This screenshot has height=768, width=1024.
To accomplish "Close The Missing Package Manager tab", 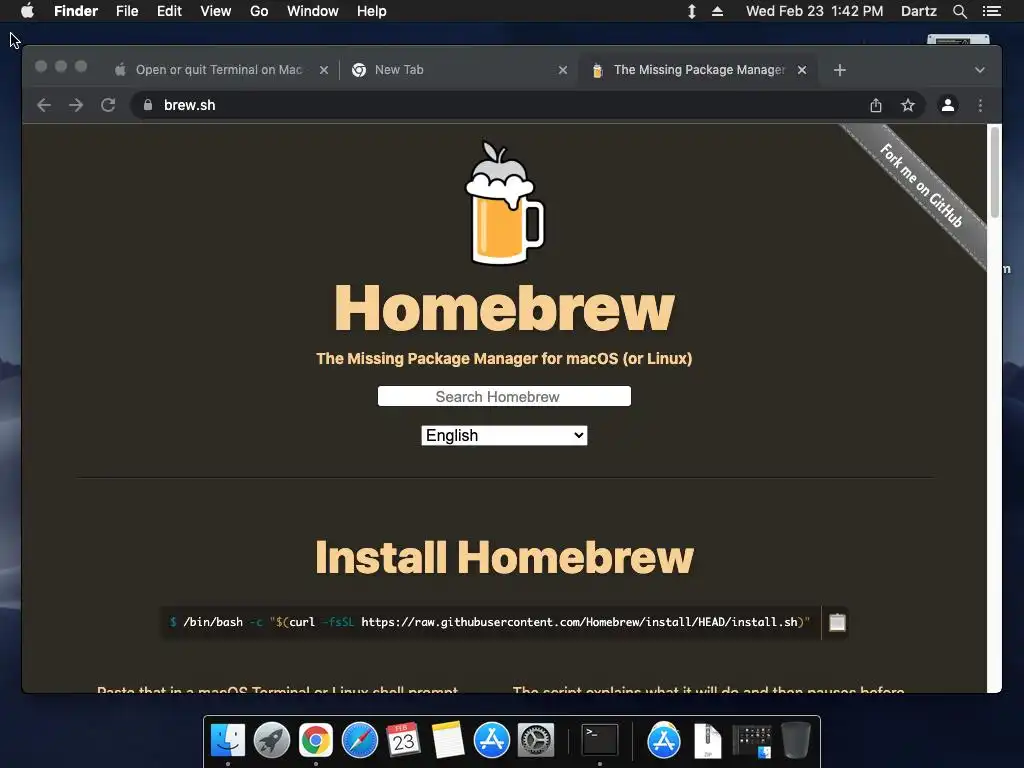I will click(802, 70).
